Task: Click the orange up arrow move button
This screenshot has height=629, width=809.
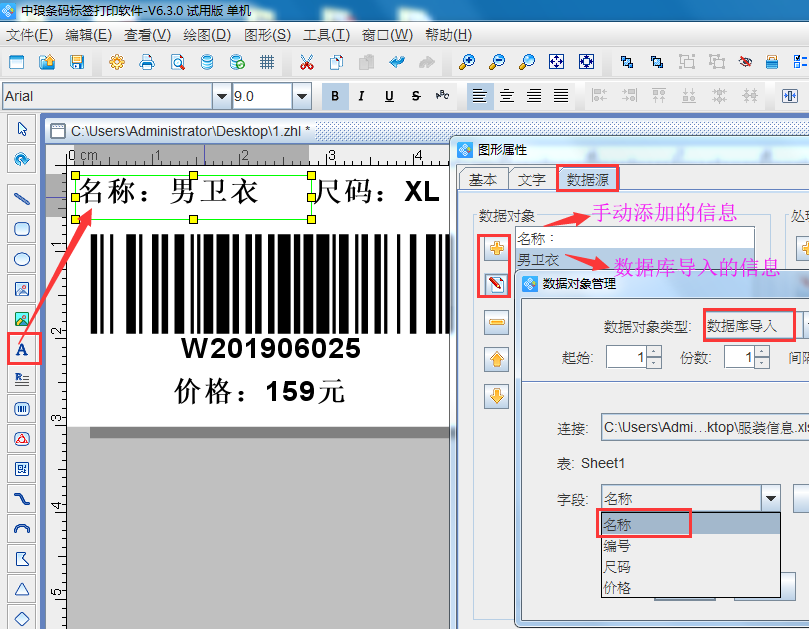Action: point(497,358)
